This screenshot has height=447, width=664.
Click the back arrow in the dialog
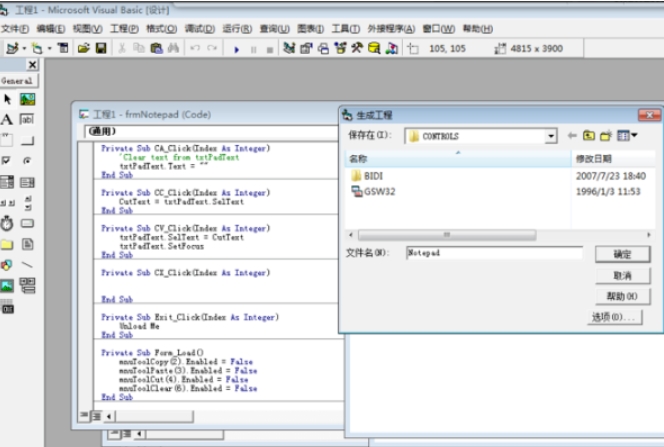pyautogui.click(x=572, y=135)
